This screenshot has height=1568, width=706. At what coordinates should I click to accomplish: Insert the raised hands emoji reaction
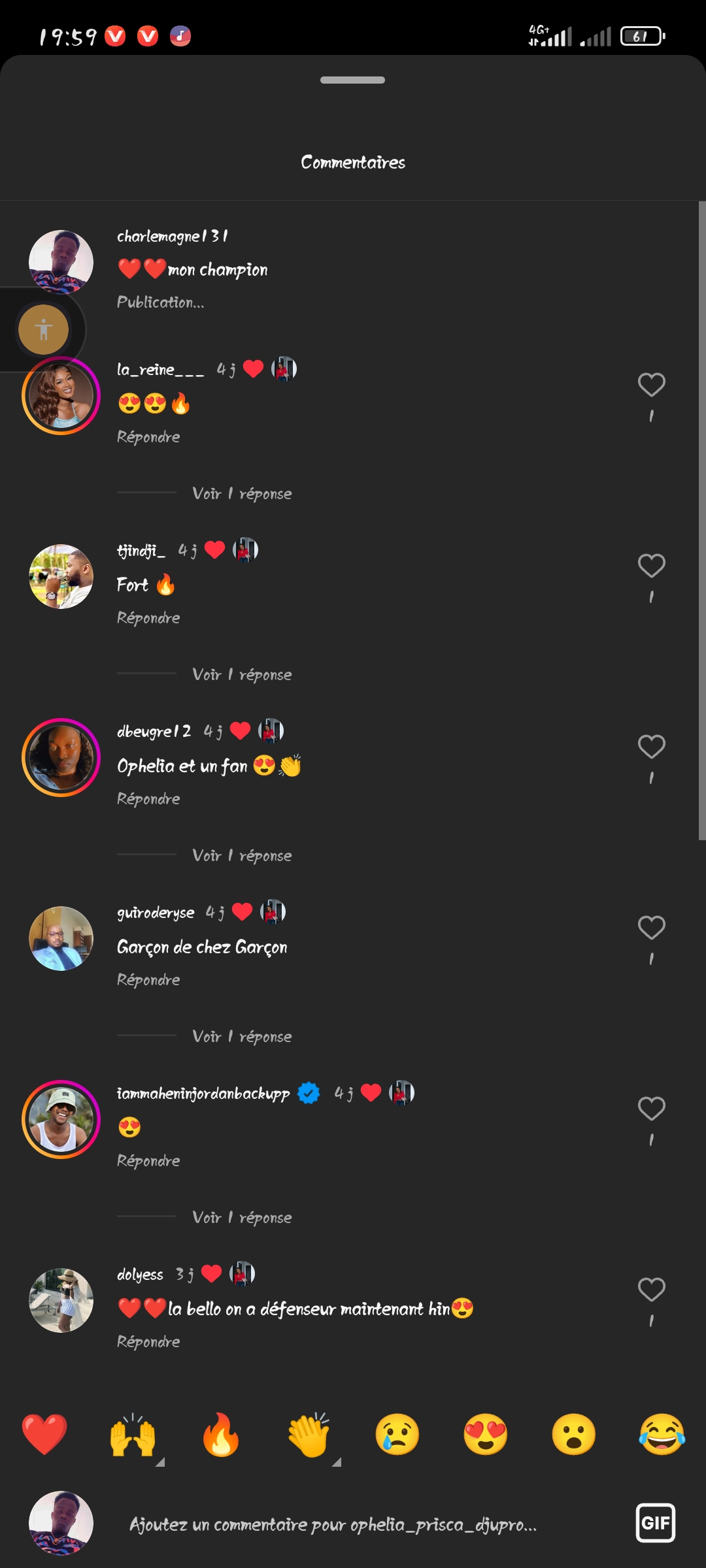133,1434
